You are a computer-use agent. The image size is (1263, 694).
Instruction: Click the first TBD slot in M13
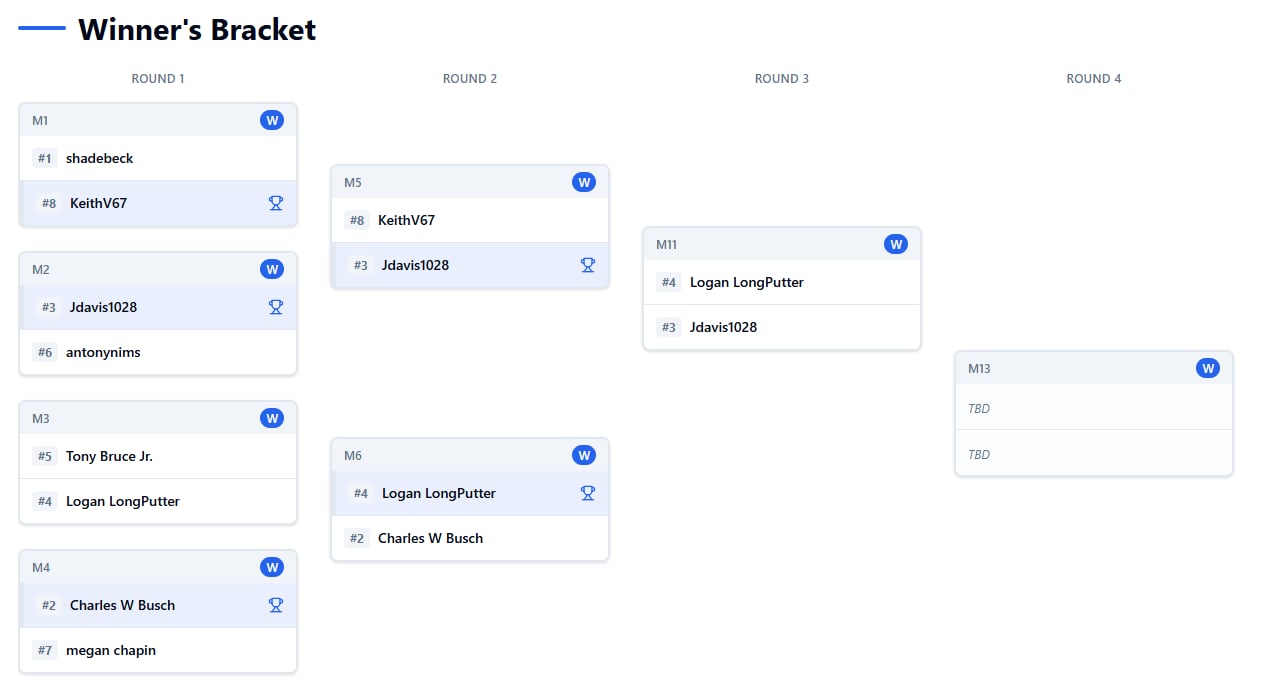point(979,408)
